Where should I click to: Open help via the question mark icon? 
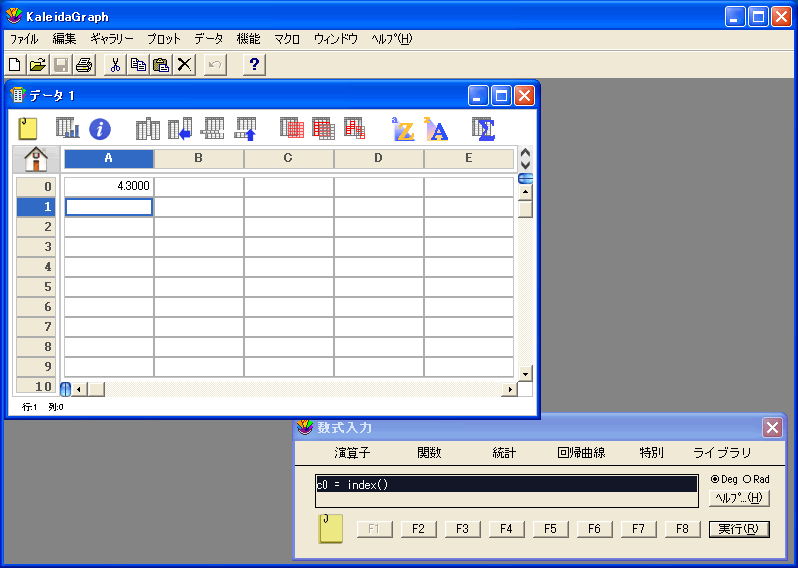[254, 65]
